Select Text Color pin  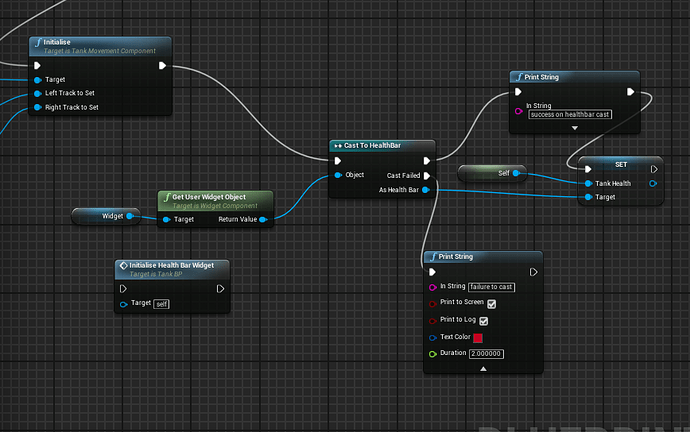tap(433, 338)
